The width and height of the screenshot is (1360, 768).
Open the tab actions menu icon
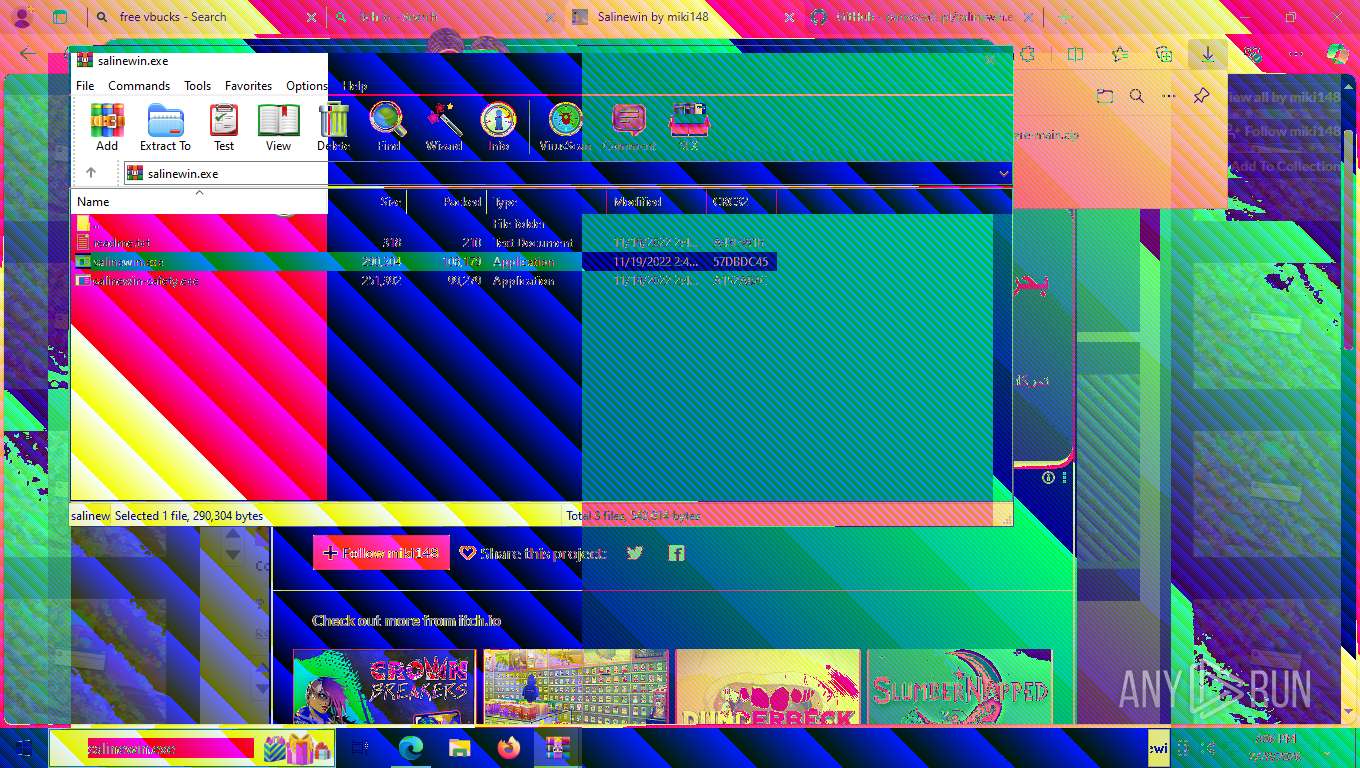[59, 17]
